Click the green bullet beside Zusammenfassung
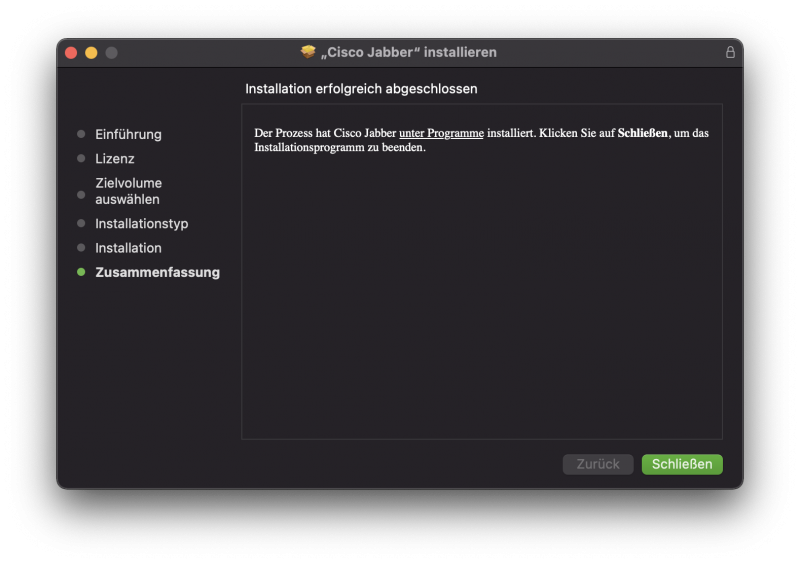The height and width of the screenshot is (564, 800). [x=81, y=272]
